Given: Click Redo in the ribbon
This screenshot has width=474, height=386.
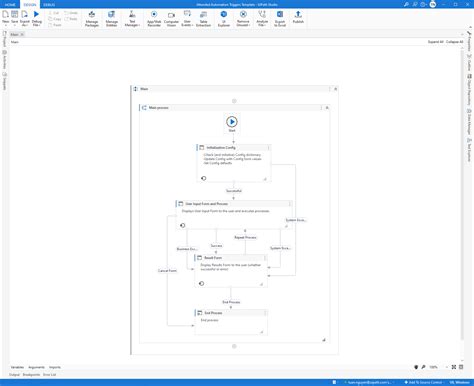Looking at the screenshot, I should pyautogui.click(x=71, y=19).
